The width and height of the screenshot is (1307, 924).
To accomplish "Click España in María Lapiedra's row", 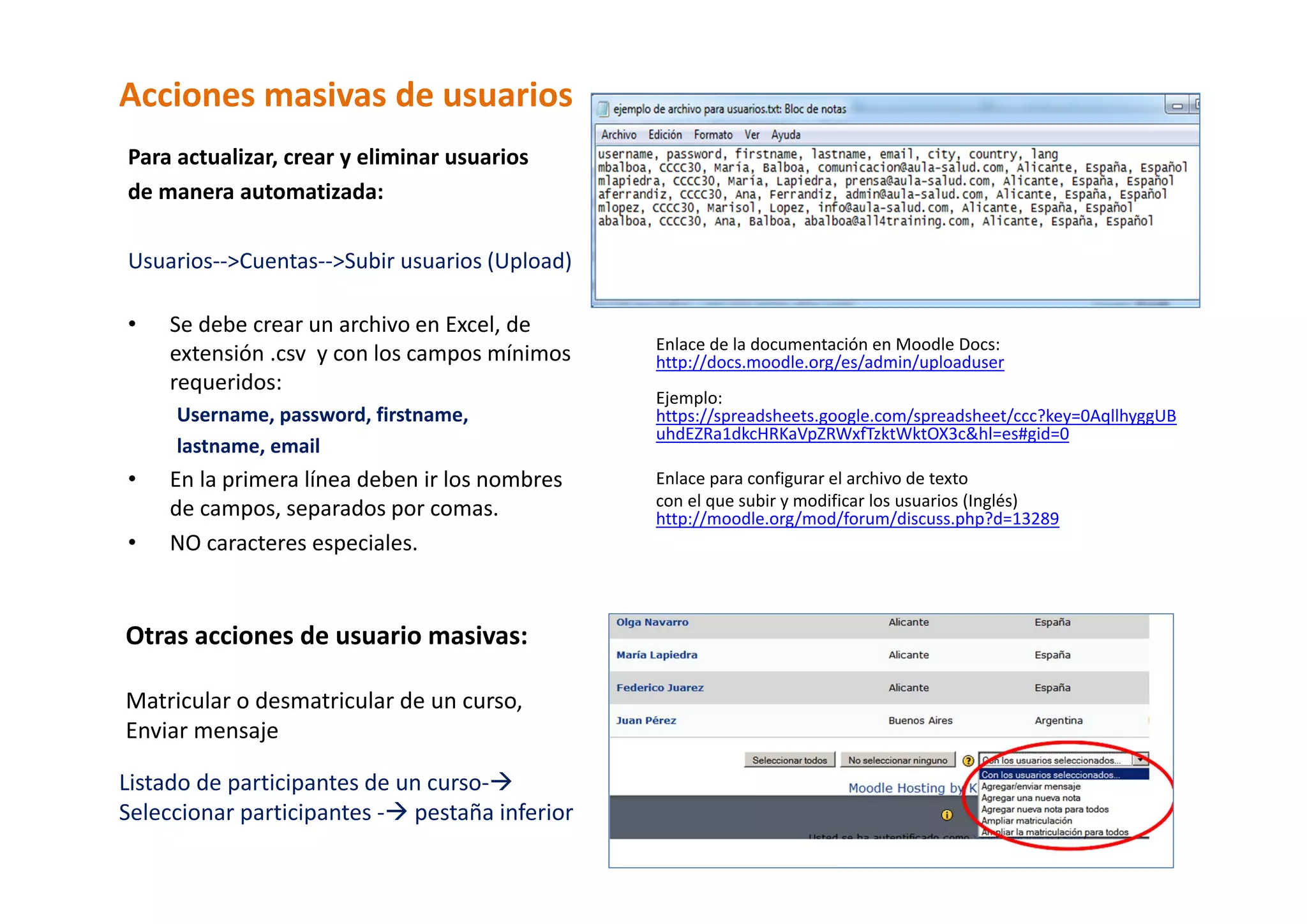I will click(1052, 655).
